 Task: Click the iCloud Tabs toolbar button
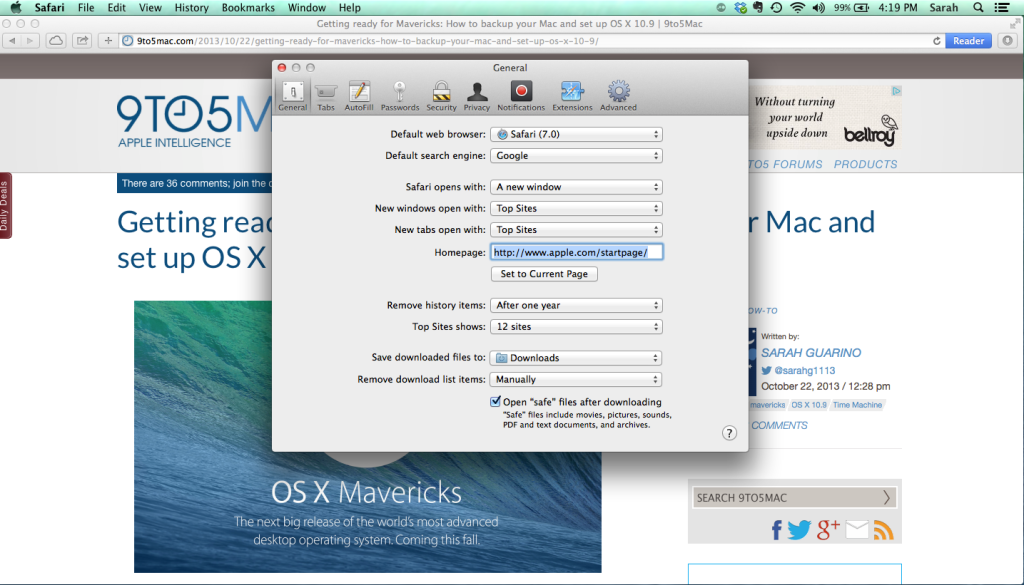[x=56, y=40]
